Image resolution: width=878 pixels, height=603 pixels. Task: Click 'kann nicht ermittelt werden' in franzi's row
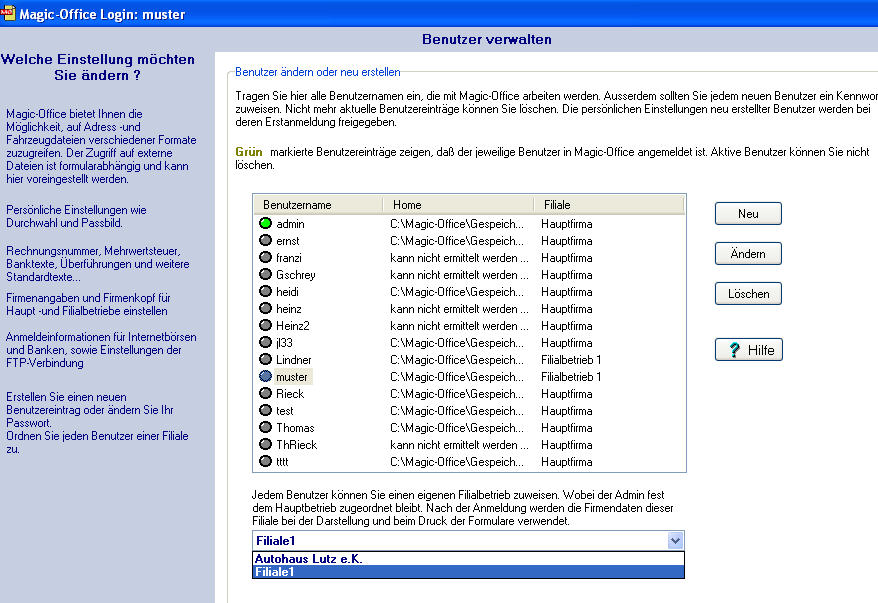(459, 258)
